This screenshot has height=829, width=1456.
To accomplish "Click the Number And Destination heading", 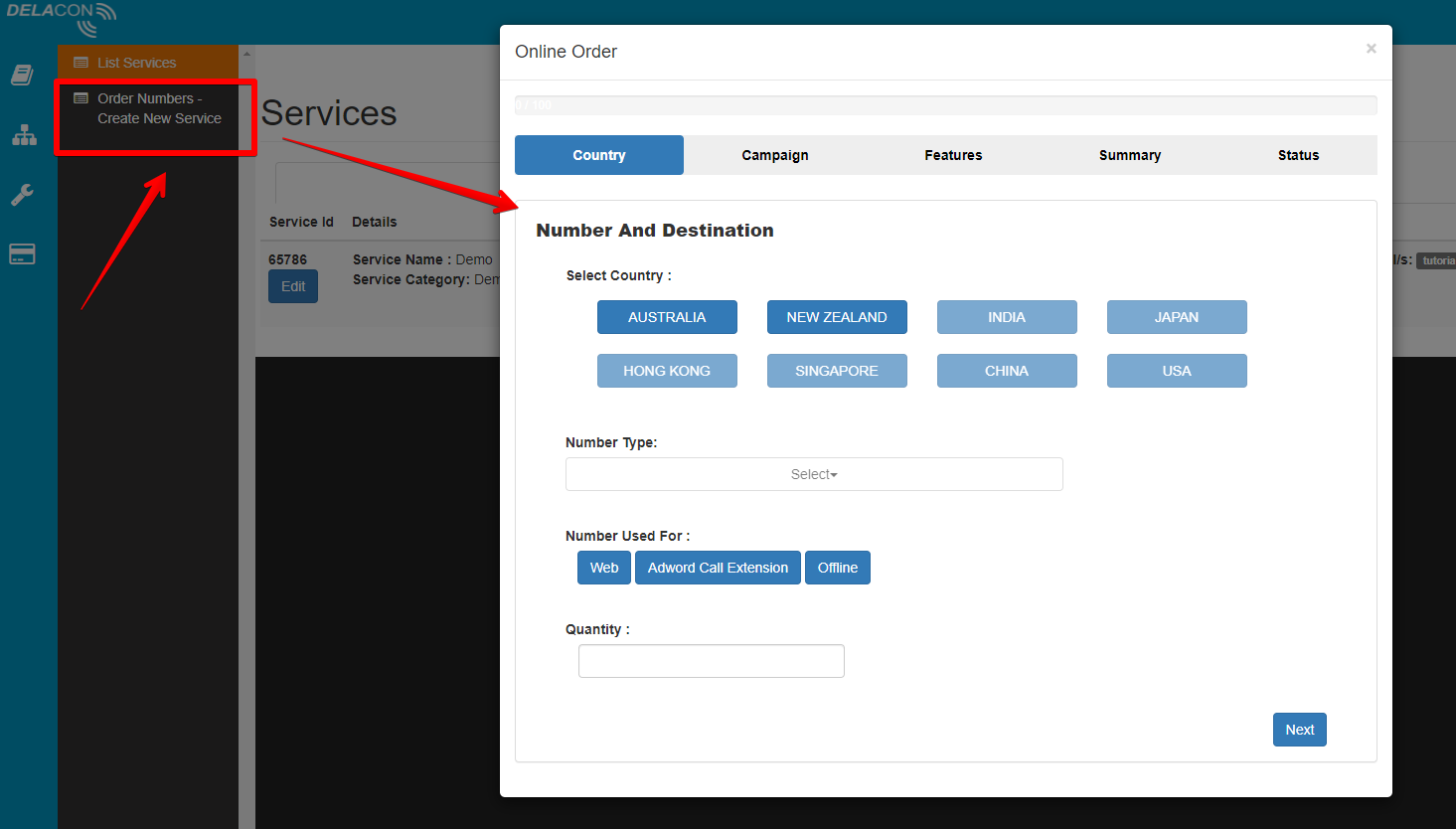I will 655,231.
